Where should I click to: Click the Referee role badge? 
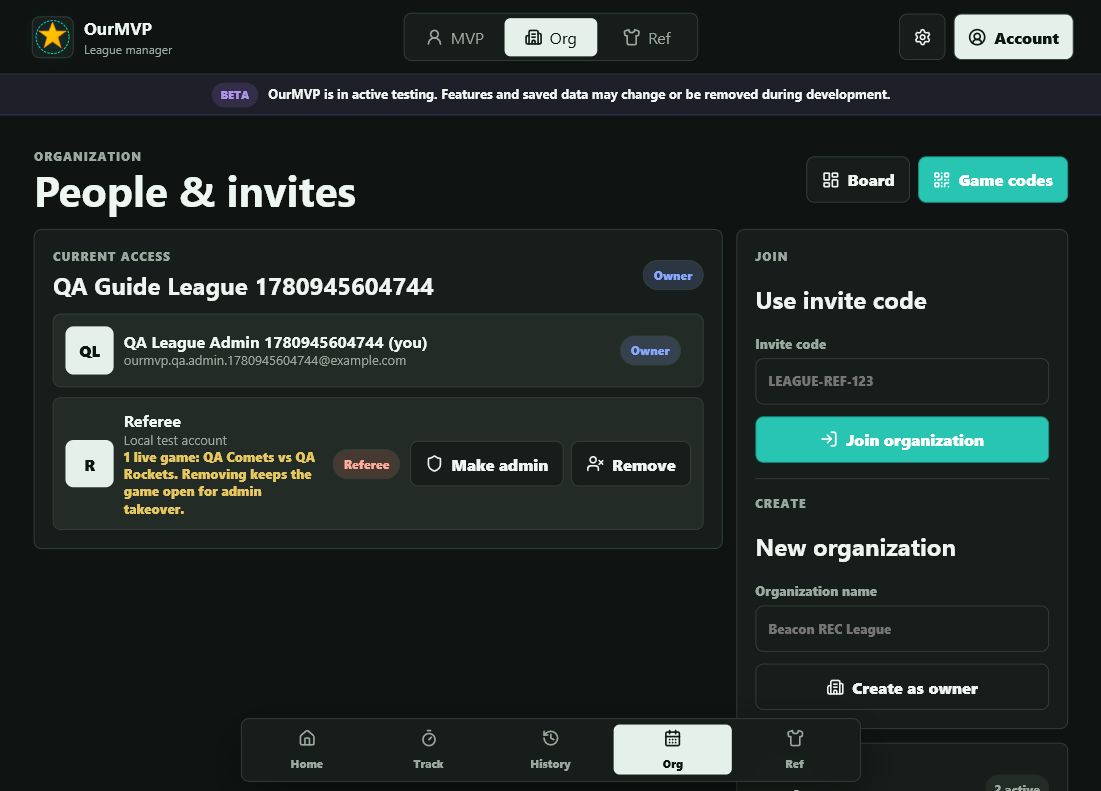coord(366,465)
